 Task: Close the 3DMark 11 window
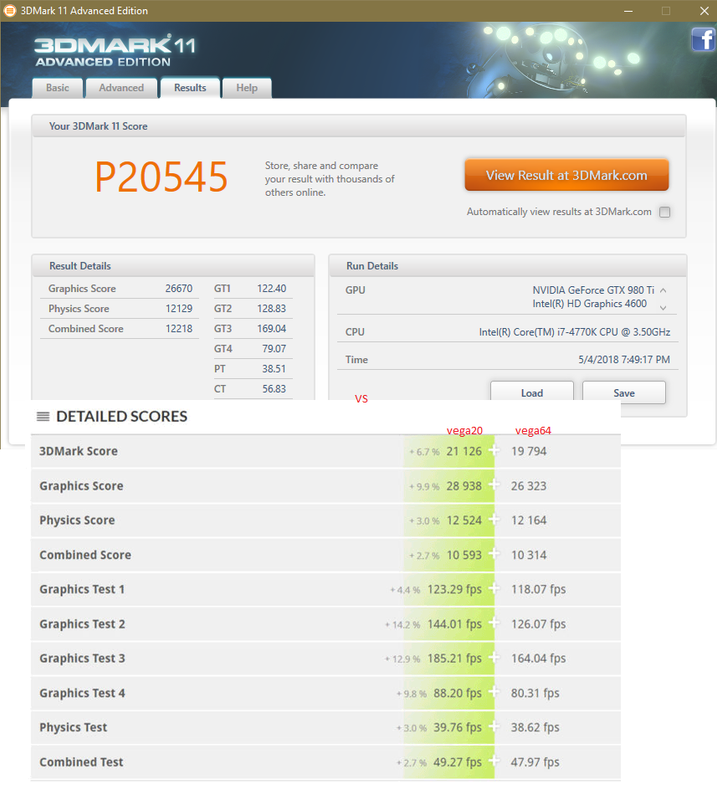click(704, 11)
